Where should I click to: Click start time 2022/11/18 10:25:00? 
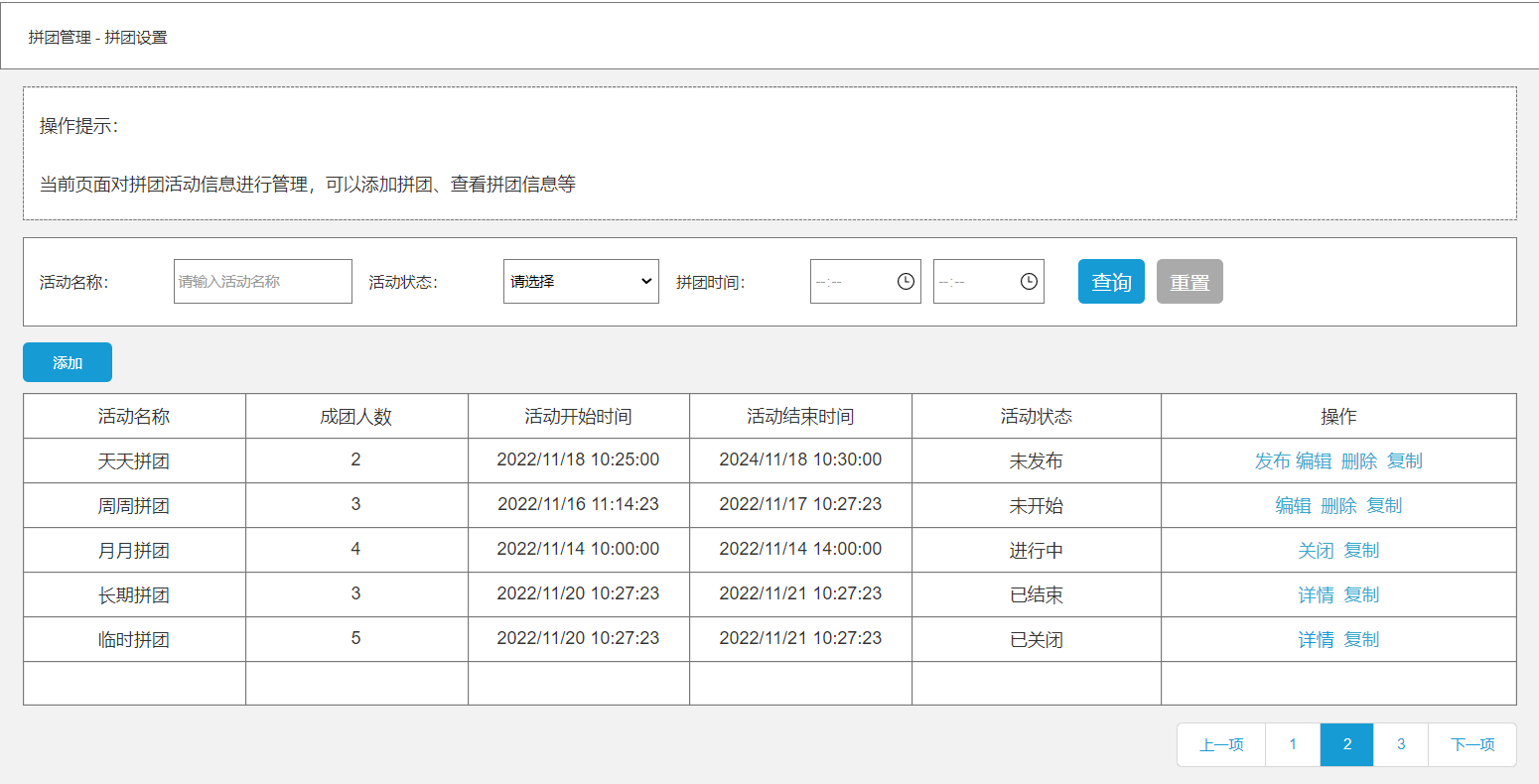coord(579,459)
